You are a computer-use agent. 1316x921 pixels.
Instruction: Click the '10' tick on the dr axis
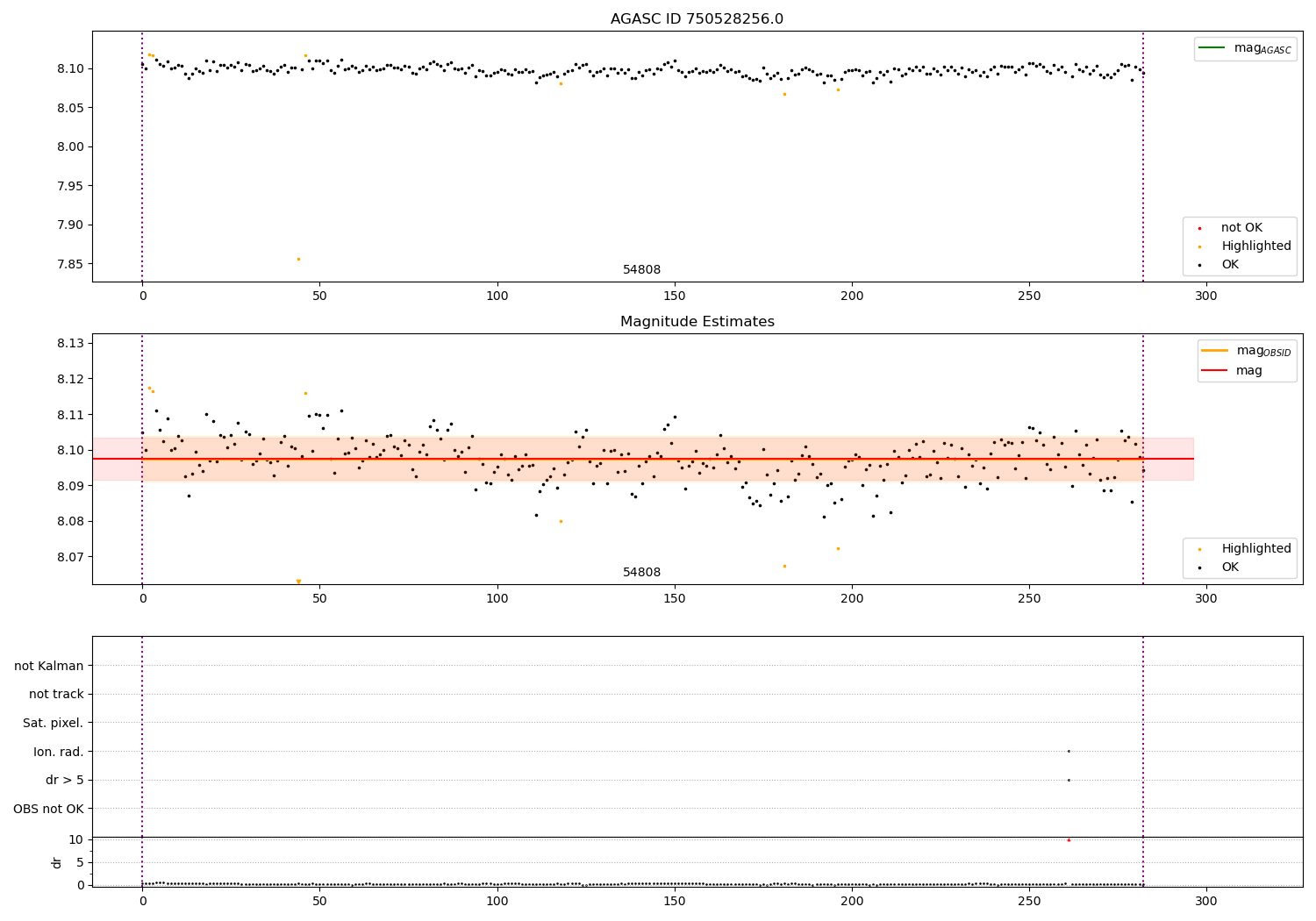(76, 839)
